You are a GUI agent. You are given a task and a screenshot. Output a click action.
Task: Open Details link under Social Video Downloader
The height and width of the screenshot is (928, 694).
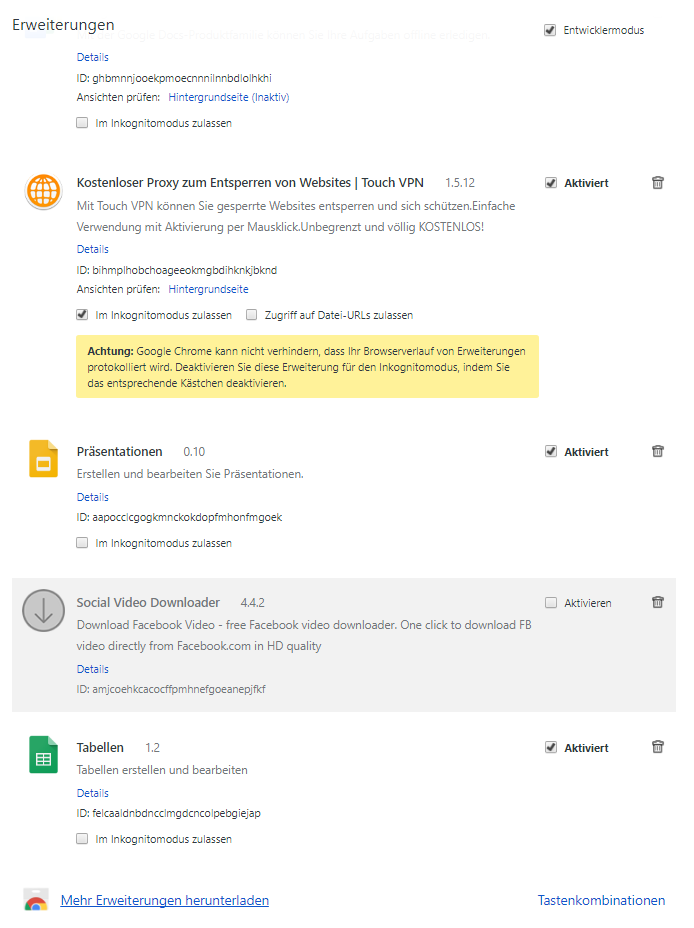93,669
